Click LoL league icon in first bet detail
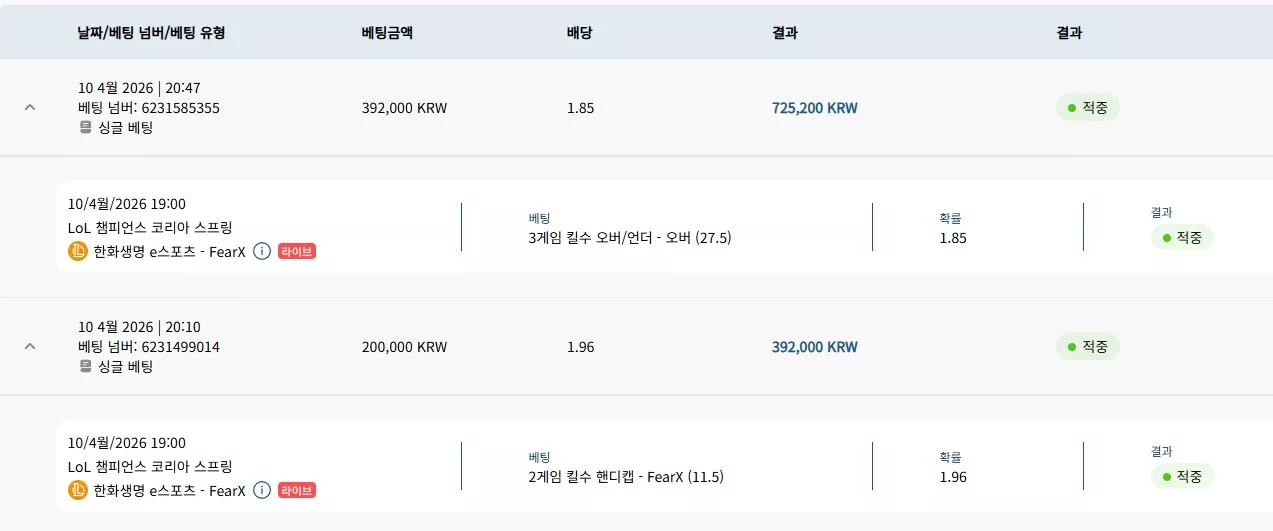1273x531 pixels. pyautogui.click(x=78, y=251)
